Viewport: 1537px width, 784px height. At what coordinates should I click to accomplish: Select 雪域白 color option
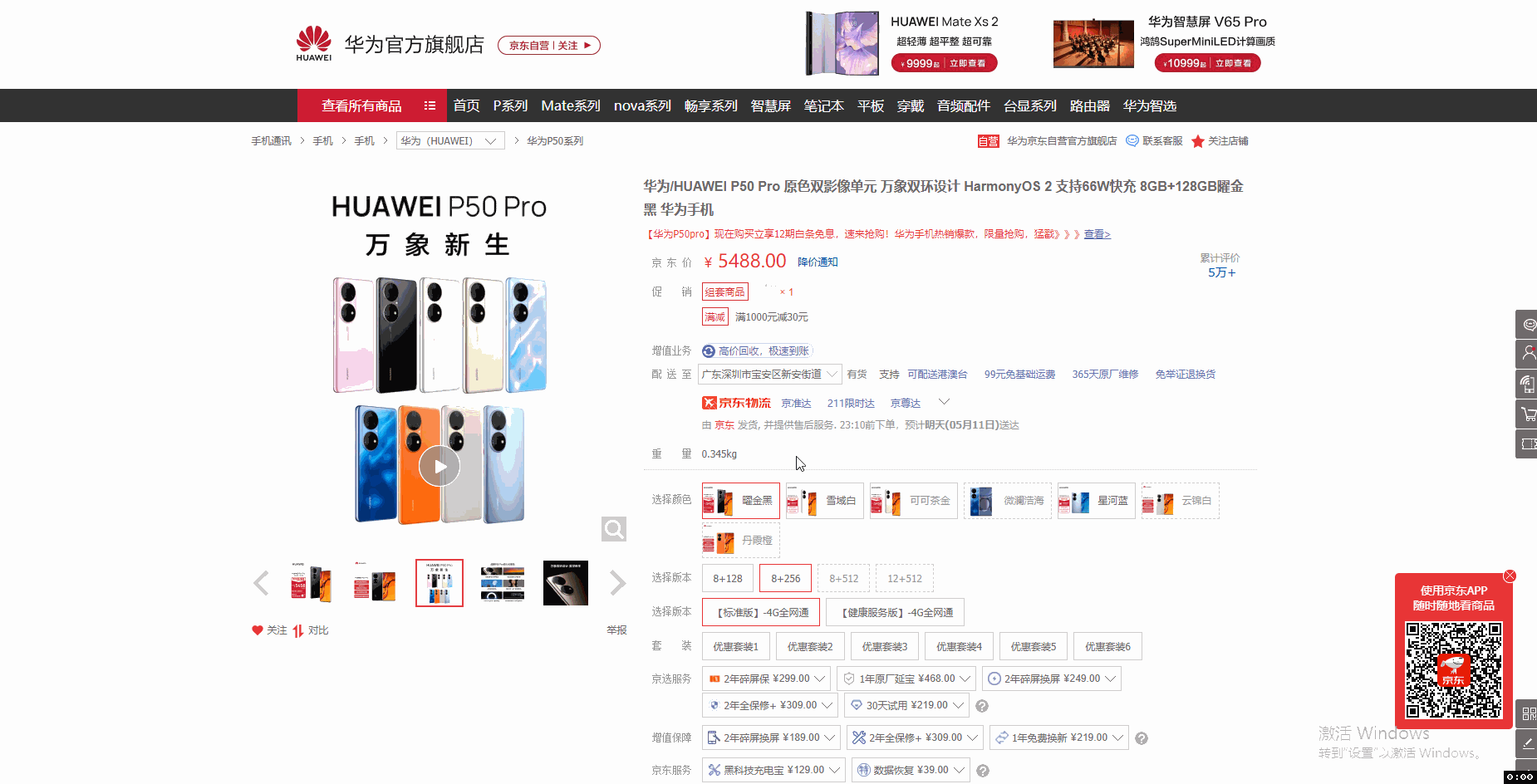825,501
